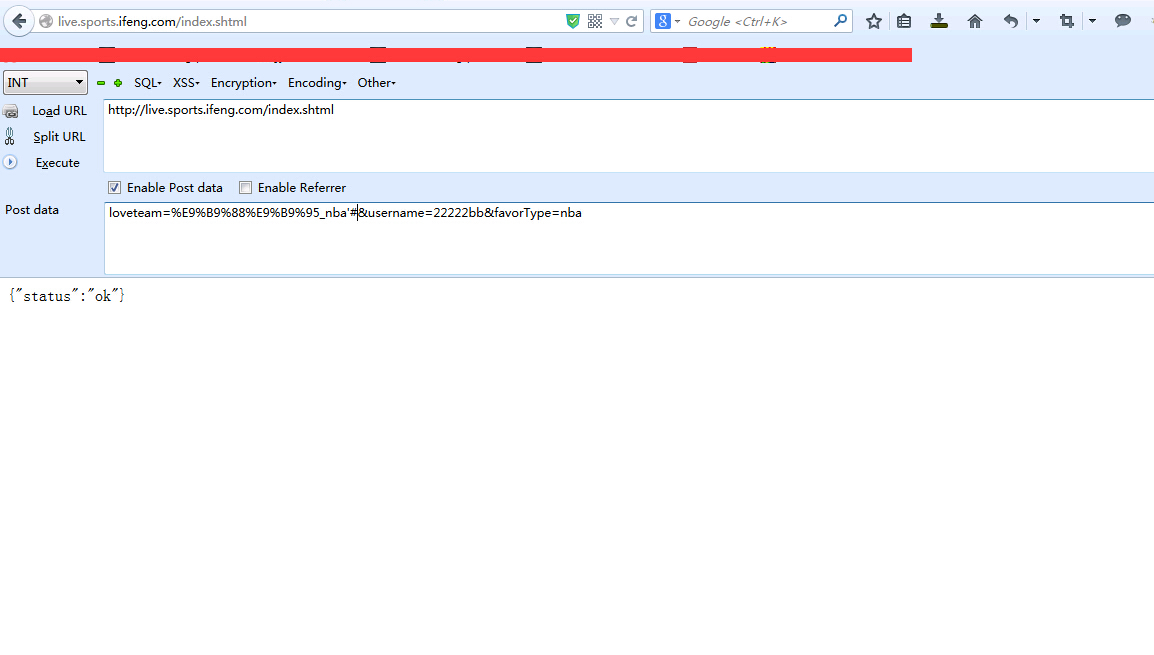The image size is (1154, 655).
Task: Click the magnifier search icon
Action: click(840, 21)
